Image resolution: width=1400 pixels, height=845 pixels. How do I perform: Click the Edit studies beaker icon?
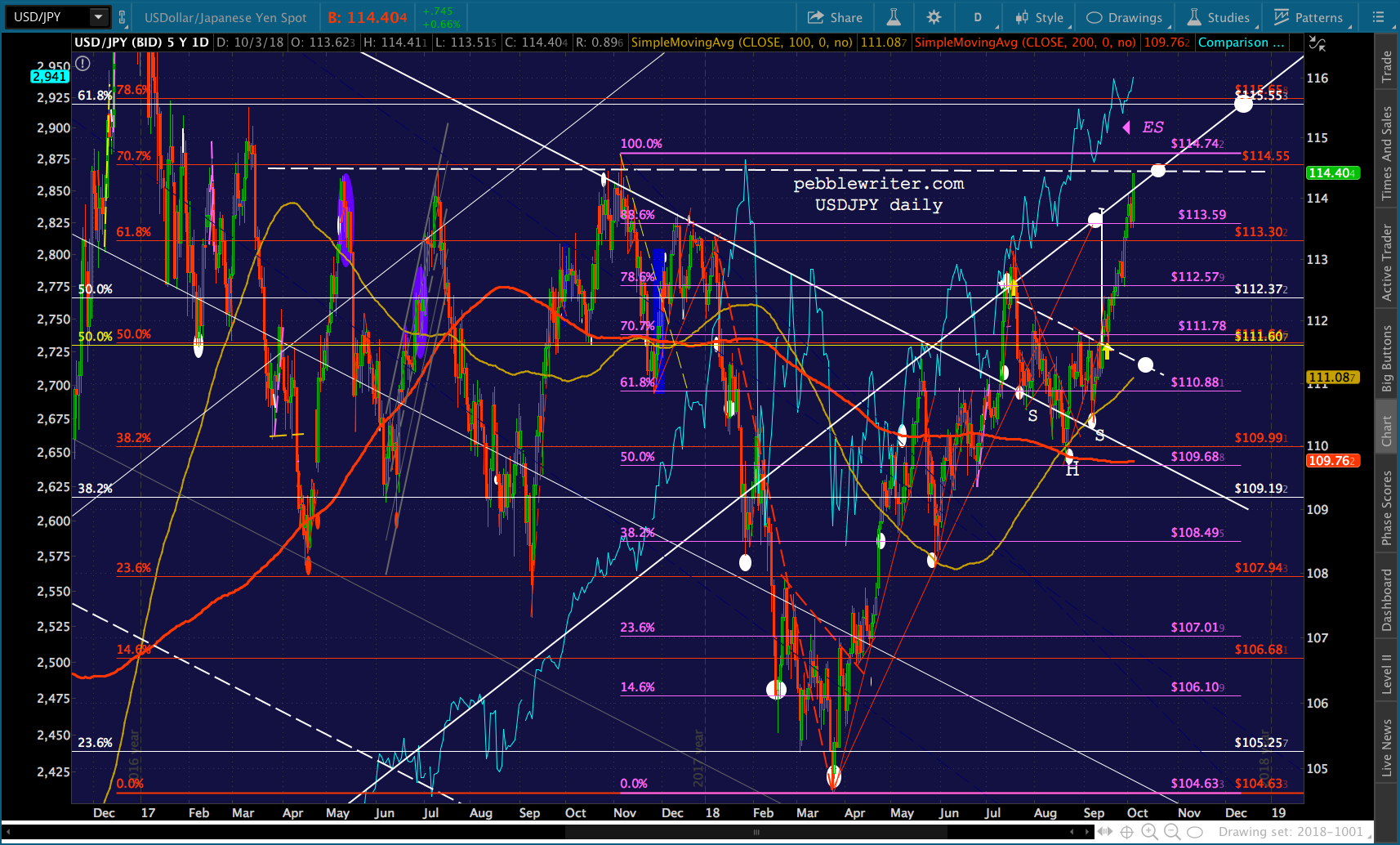click(894, 17)
